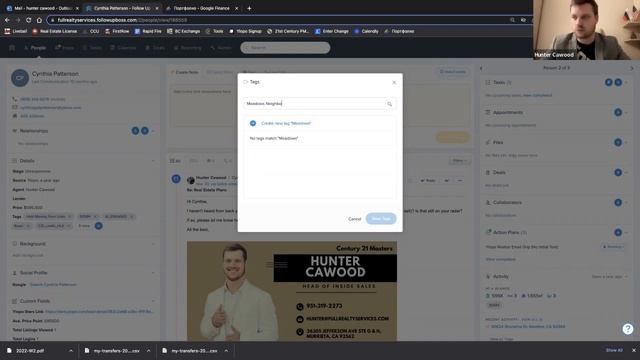This screenshot has width=640, height=360.
Task: Go forward in browser history
Action: tap(18, 20)
